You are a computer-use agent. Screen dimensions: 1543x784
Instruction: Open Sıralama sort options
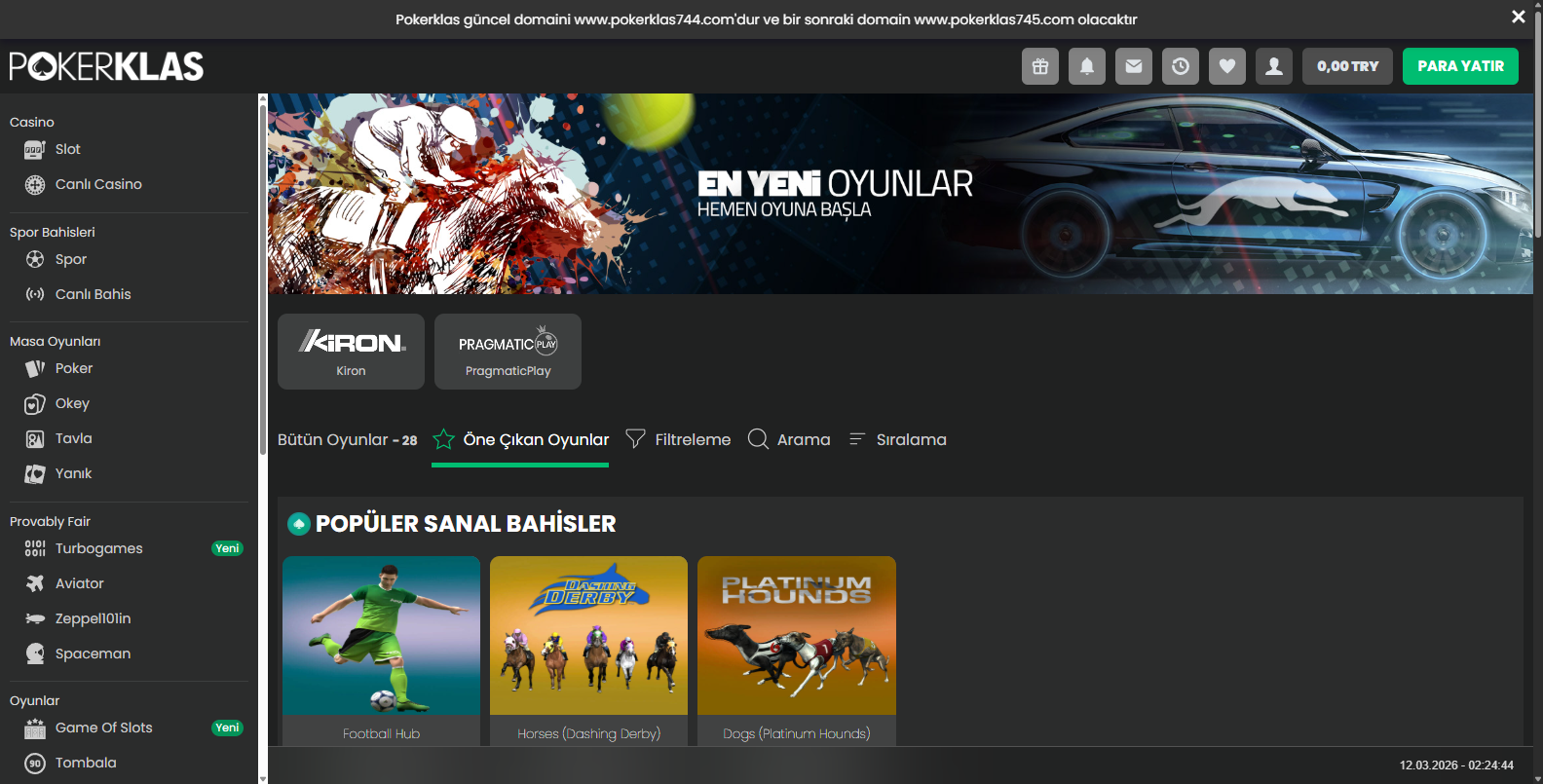[897, 439]
